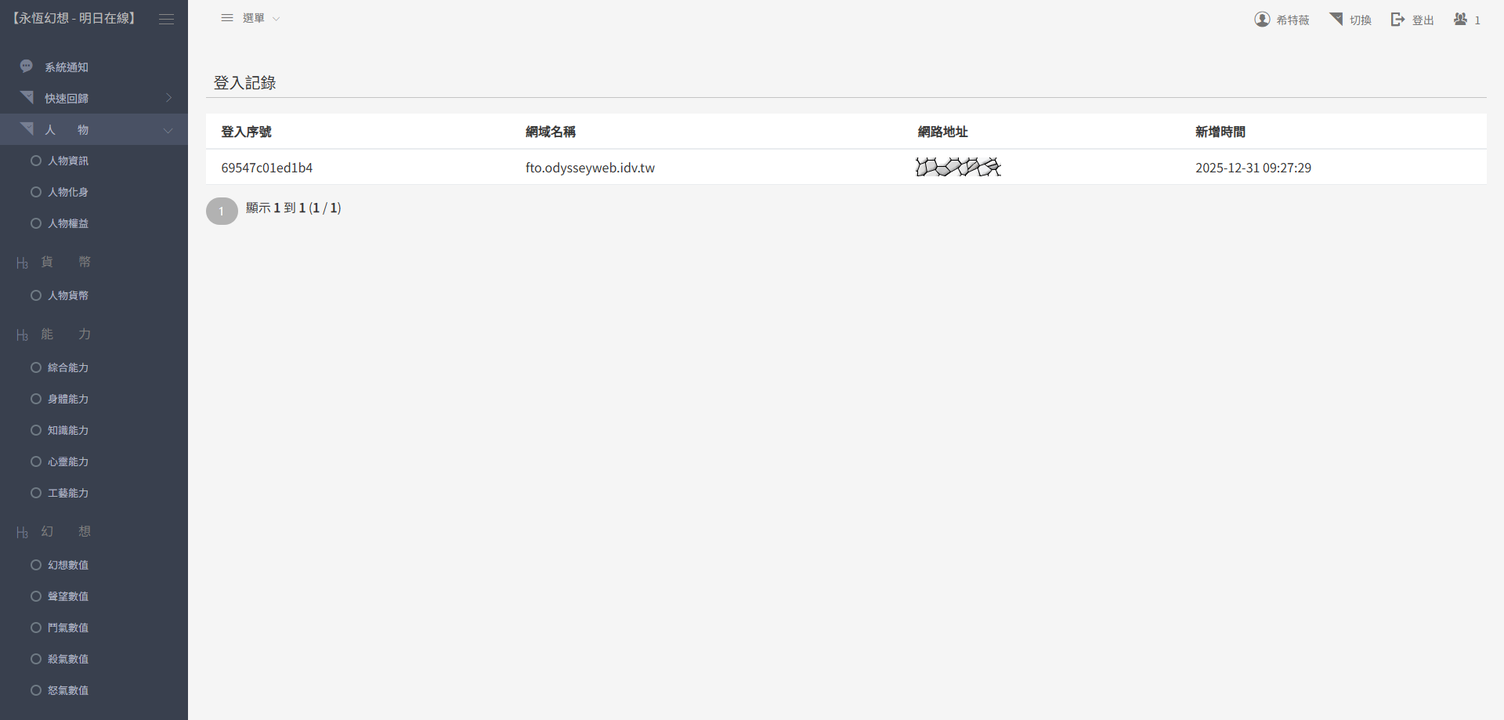The width and height of the screenshot is (1504, 720).
Task: Click the 新增時間 column header
Action: [1220, 132]
